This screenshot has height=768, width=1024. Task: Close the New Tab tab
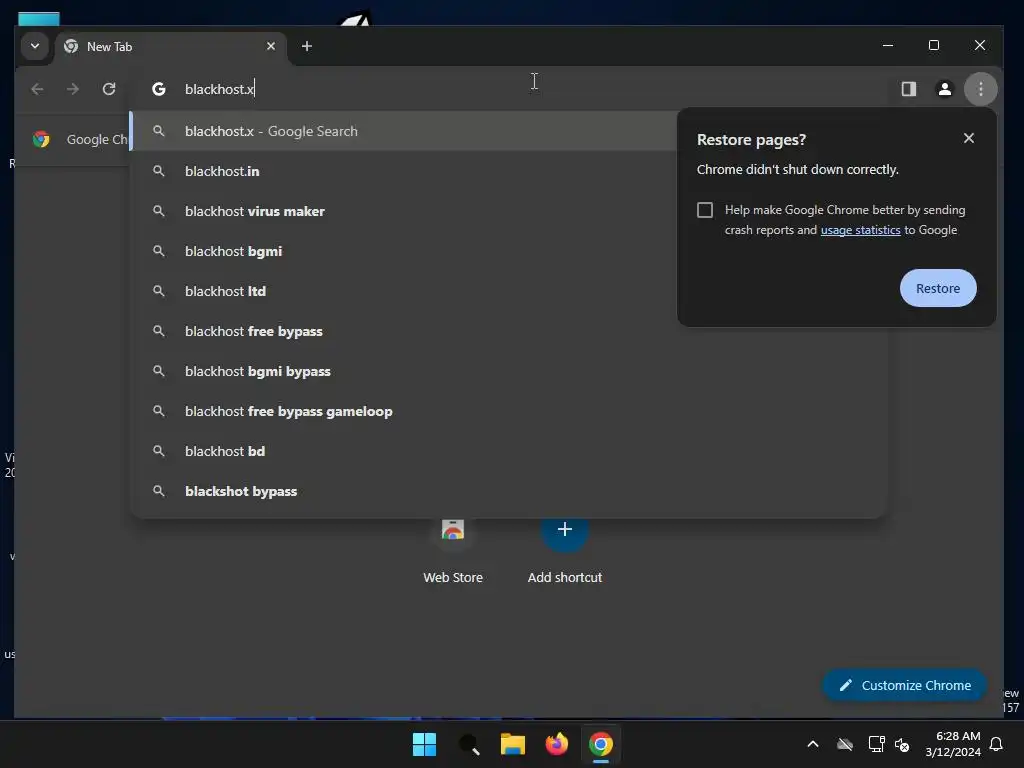271,46
